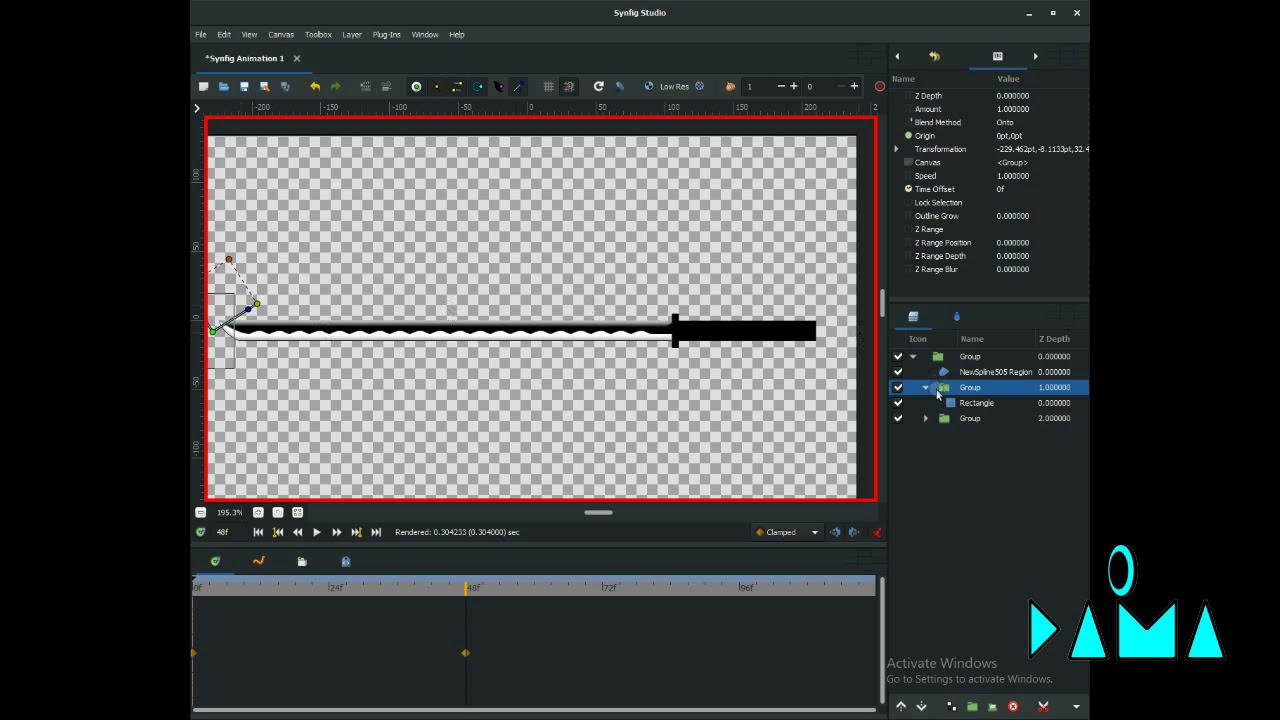Click the New file icon in toolbar

[x=203, y=87]
